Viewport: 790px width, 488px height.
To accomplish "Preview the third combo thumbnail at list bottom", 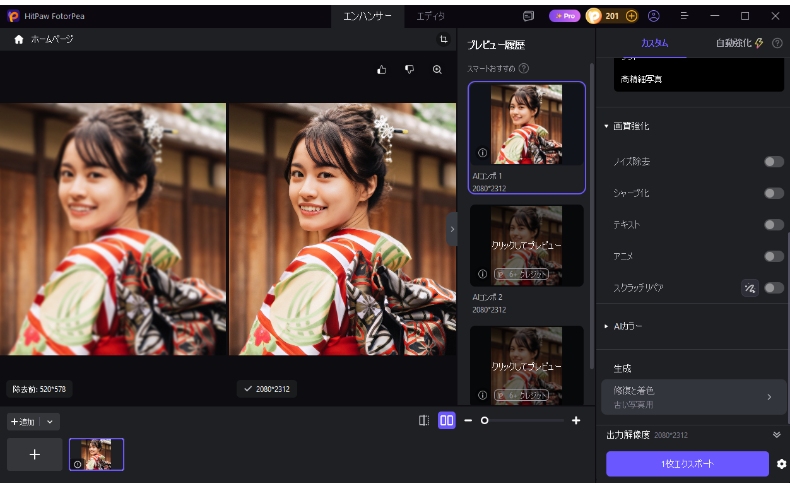I will [526, 366].
